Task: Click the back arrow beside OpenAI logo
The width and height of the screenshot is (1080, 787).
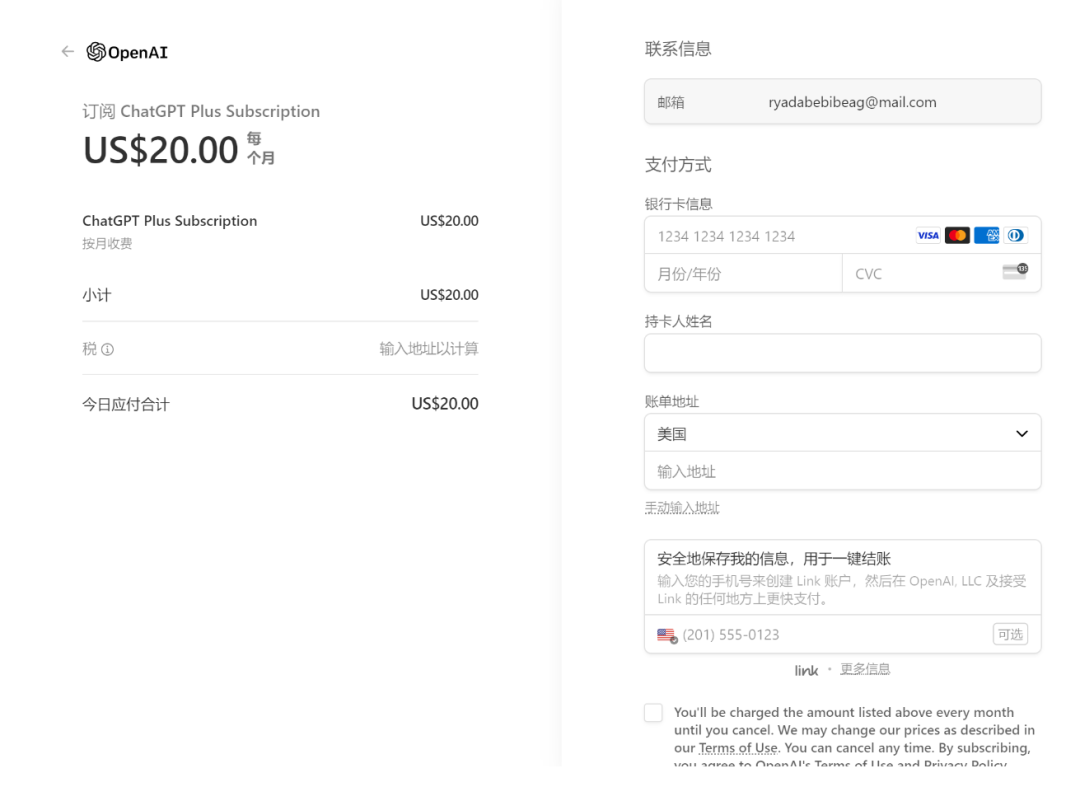Action: [67, 52]
